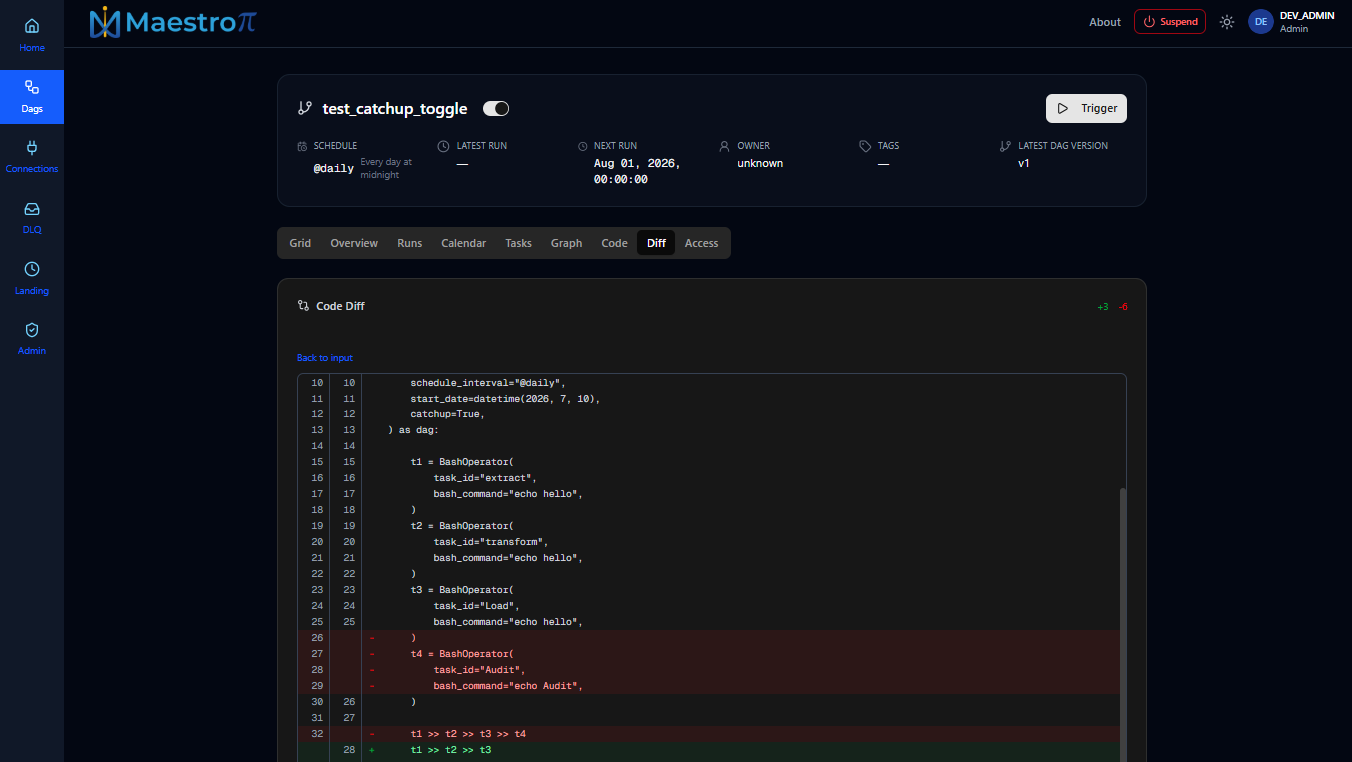Viewport: 1352px width, 762px height.
Task: Click the red Suspend button
Action: coord(1170,22)
